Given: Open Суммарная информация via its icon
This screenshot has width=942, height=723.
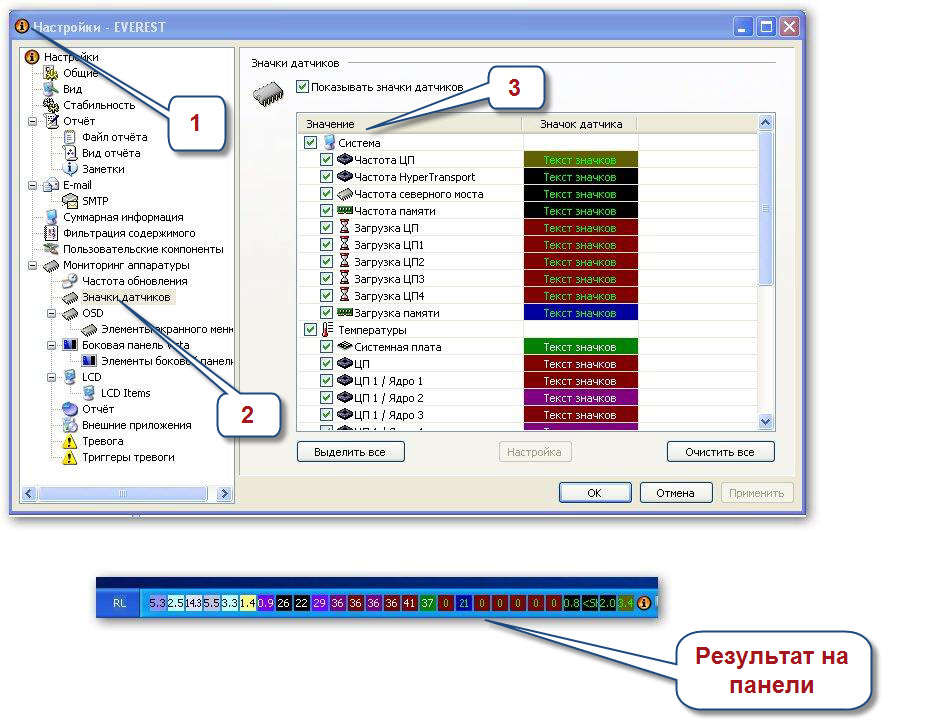Looking at the screenshot, I should (51, 217).
